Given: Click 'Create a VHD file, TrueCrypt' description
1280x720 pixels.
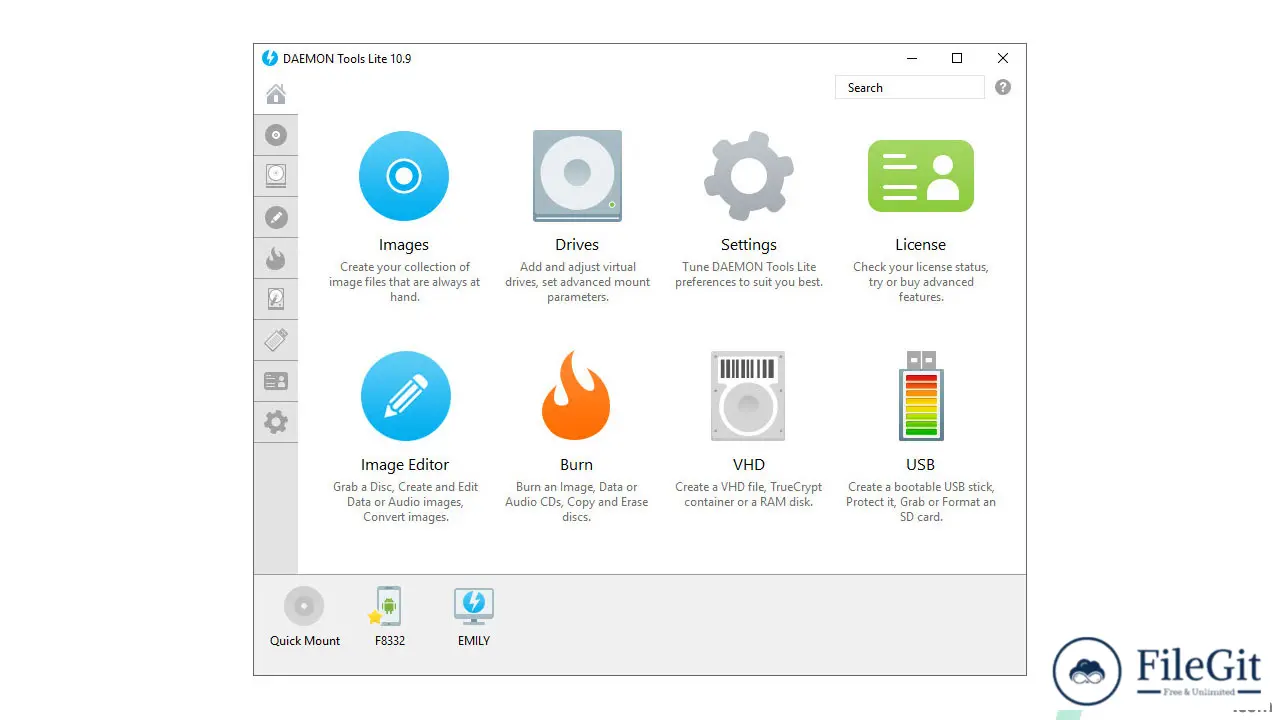Looking at the screenshot, I should [749, 495].
